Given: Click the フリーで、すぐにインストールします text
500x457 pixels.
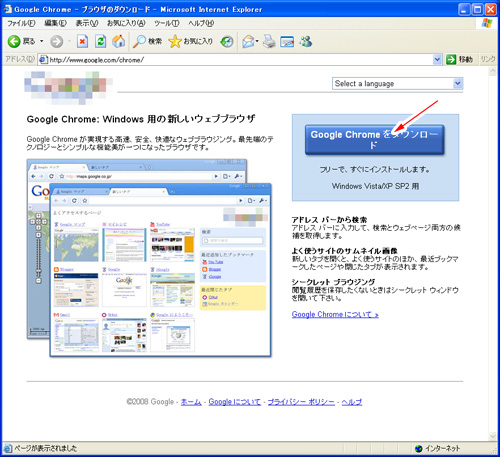Looking at the screenshot, I should tap(375, 170).
